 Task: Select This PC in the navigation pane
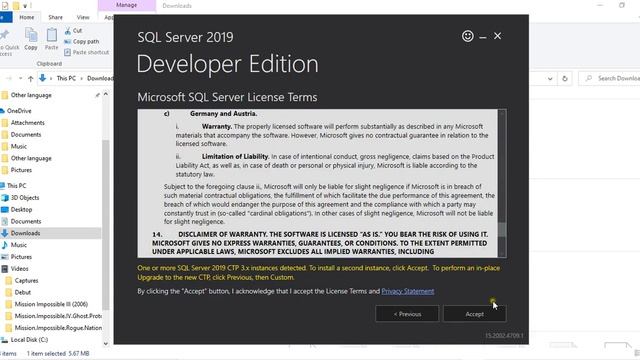tap(16, 185)
